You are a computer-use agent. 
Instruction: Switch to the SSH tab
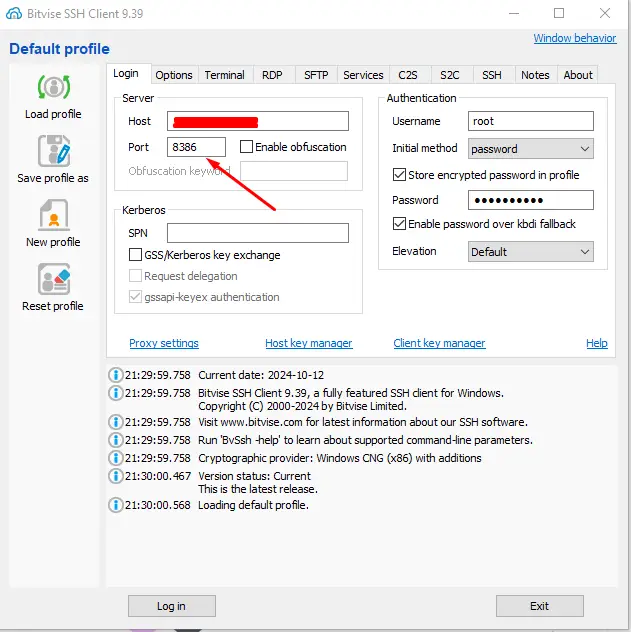coord(492,75)
